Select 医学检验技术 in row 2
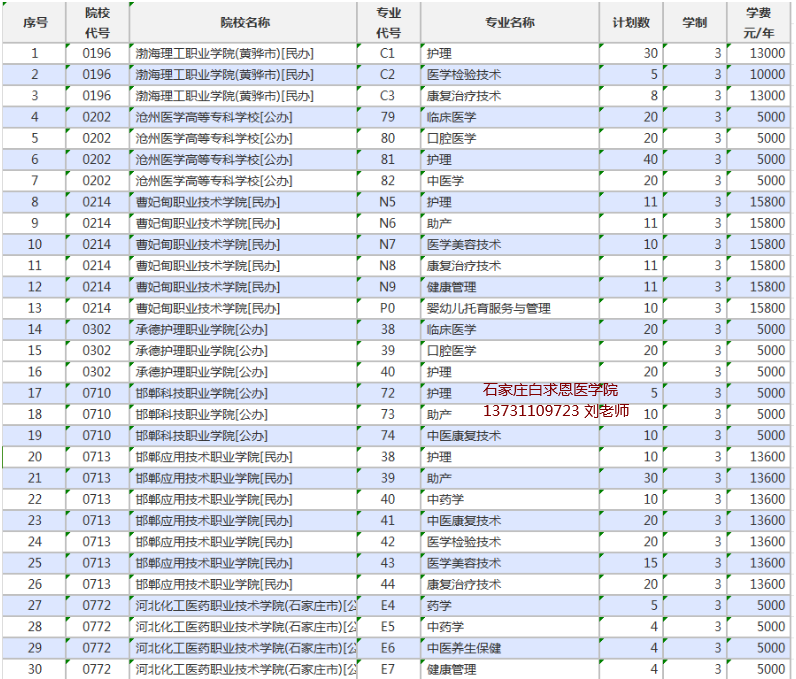Image resolution: width=796 pixels, height=679 pixels. pos(464,75)
